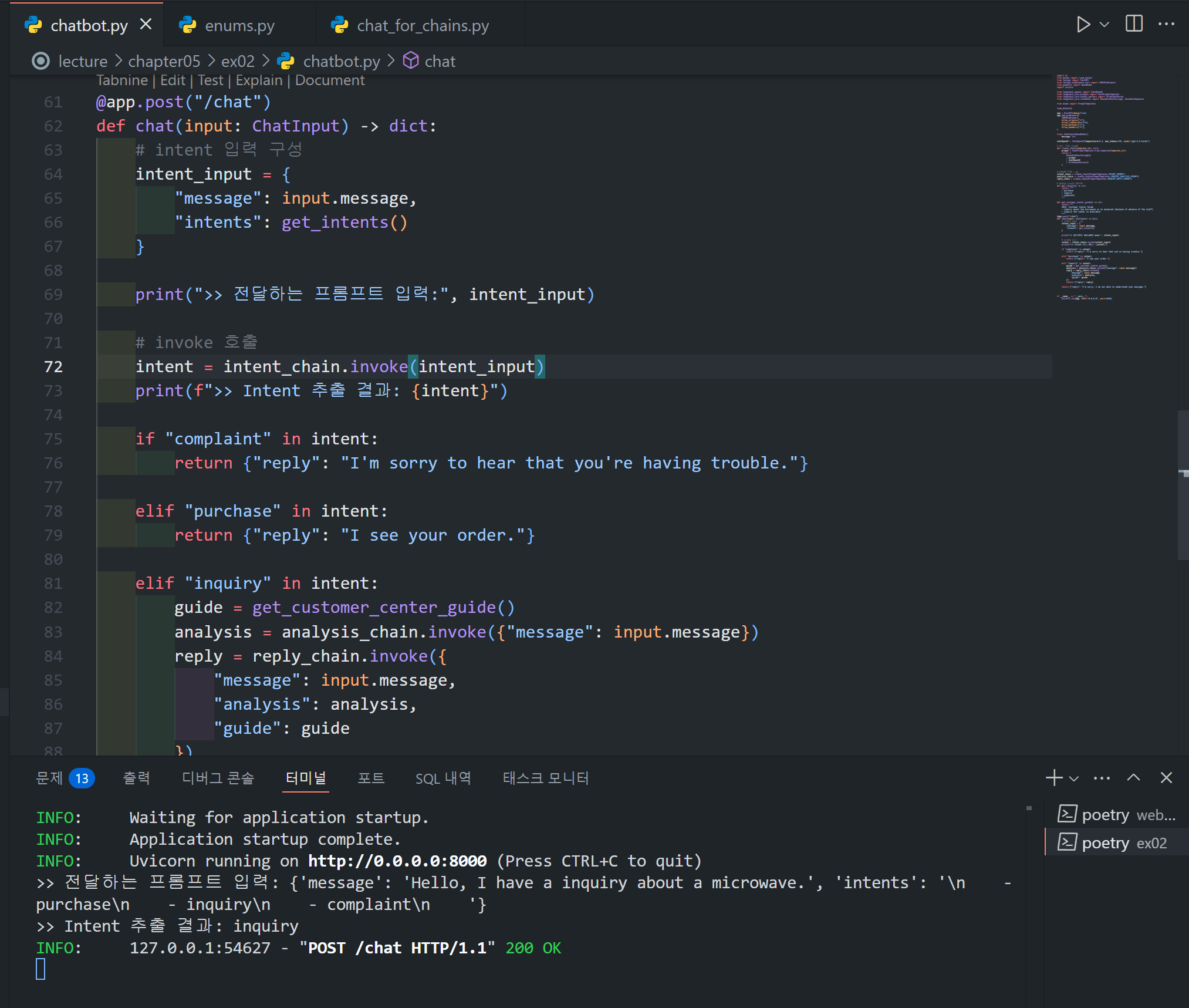Switch to enums.py tab
The height and width of the screenshot is (1008, 1189).
coord(239,26)
